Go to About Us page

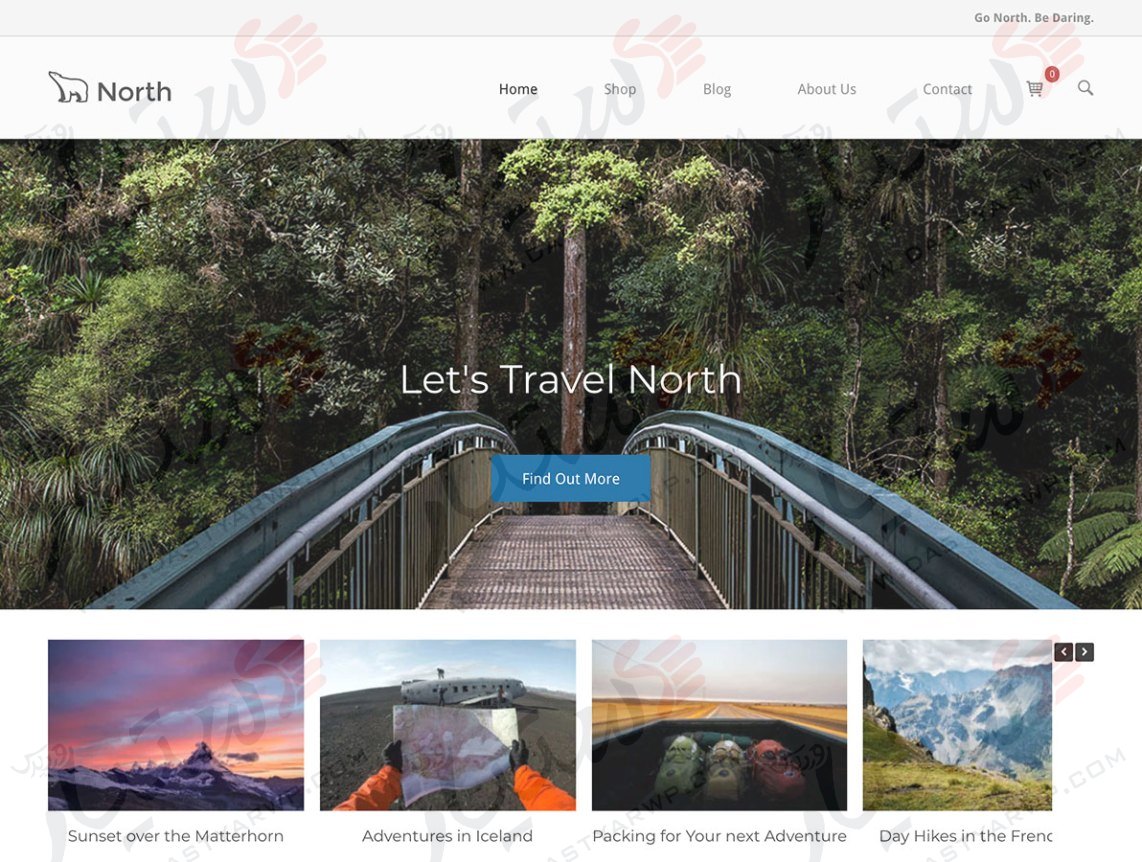pos(827,89)
